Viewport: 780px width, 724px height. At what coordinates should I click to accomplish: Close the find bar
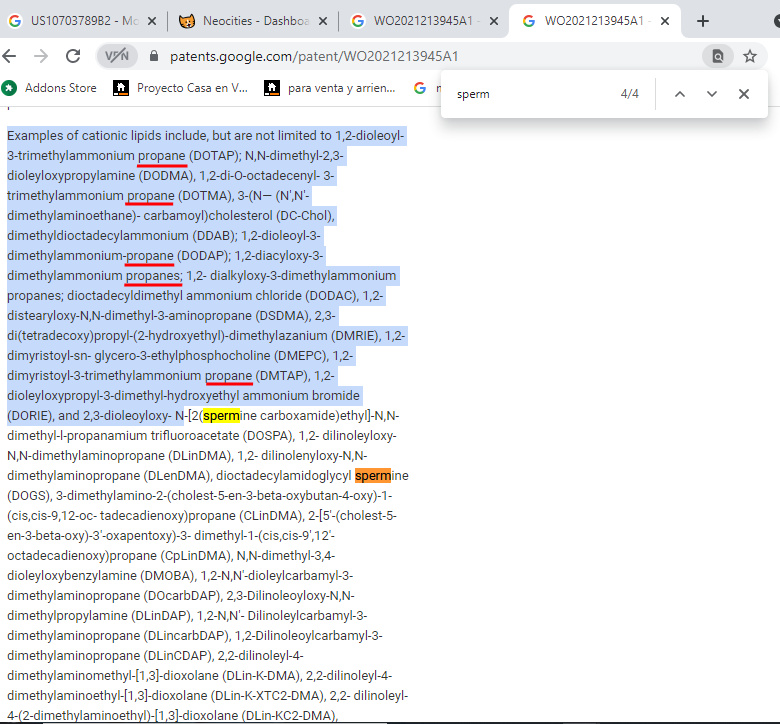click(743, 94)
